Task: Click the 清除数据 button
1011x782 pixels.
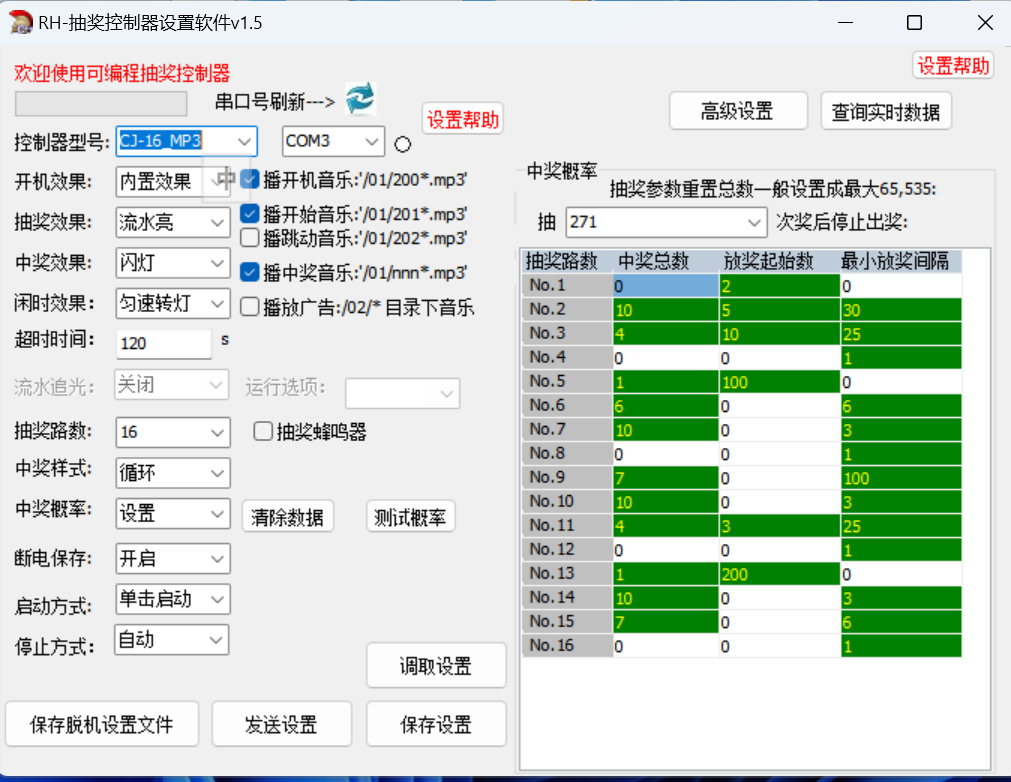Action: [x=287, y=517]
